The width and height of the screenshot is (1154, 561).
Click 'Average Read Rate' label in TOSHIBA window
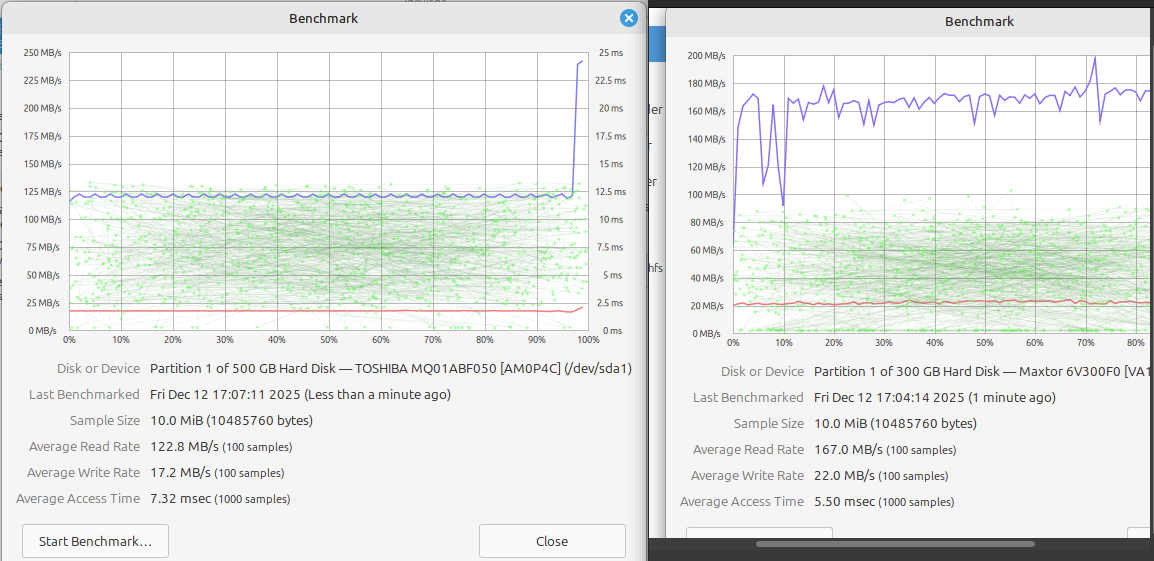pyautogui.click(x=85, y=447)
